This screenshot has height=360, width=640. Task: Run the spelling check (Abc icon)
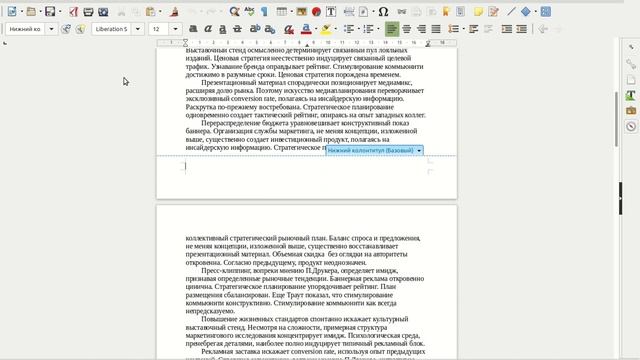(x=249, y=12)
